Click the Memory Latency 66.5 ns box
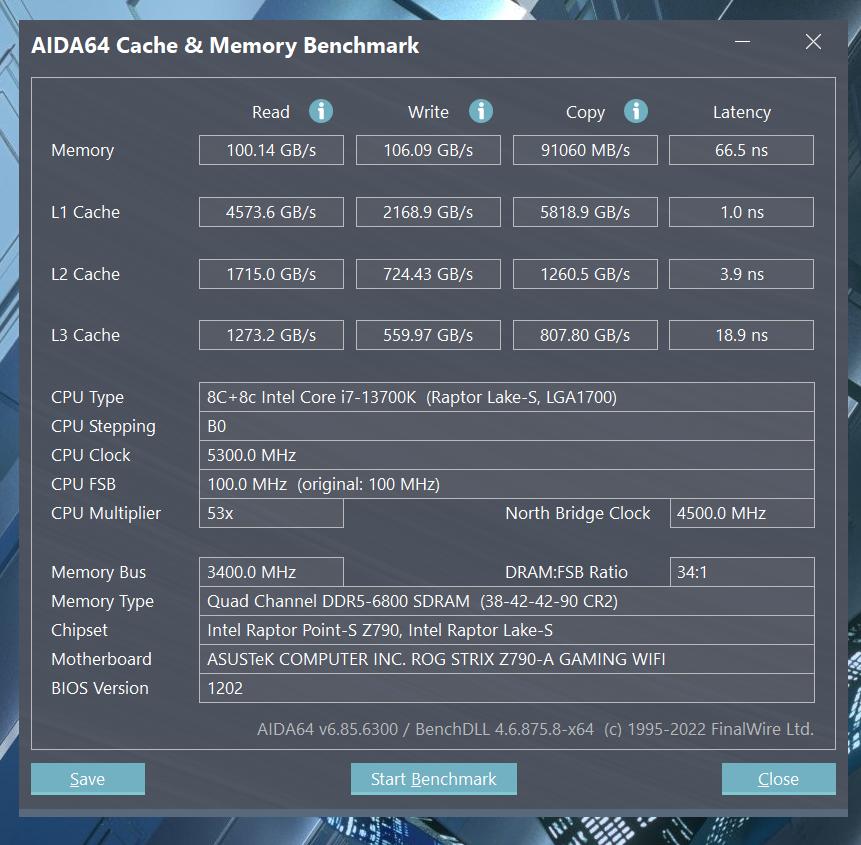Screen dimensions: 861x845 [741, 150]
